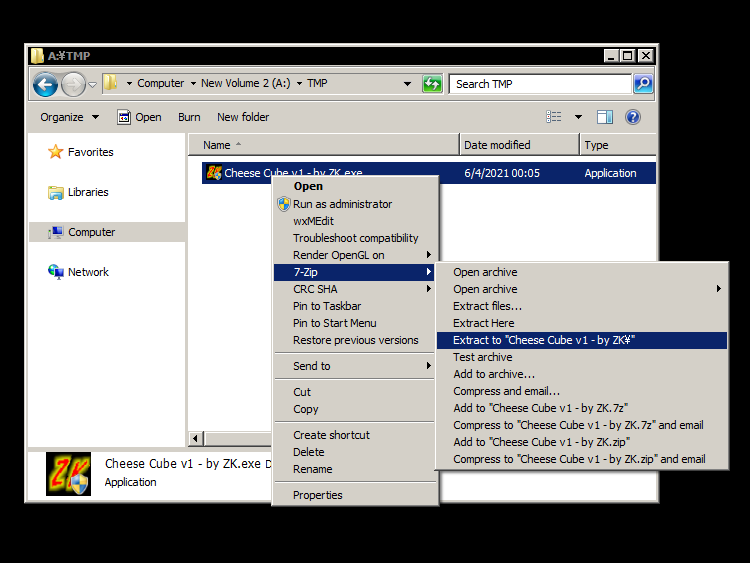Open address bar history dropdown
The image size is (750, 563).
click(407, 84)
